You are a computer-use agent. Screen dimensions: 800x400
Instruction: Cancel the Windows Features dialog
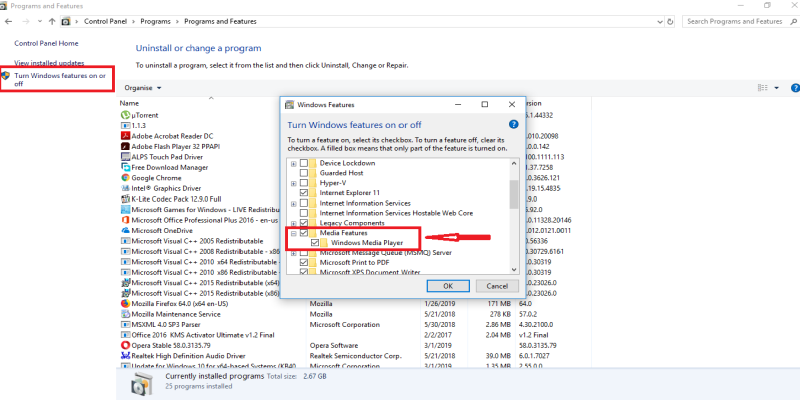click(497, 286)
